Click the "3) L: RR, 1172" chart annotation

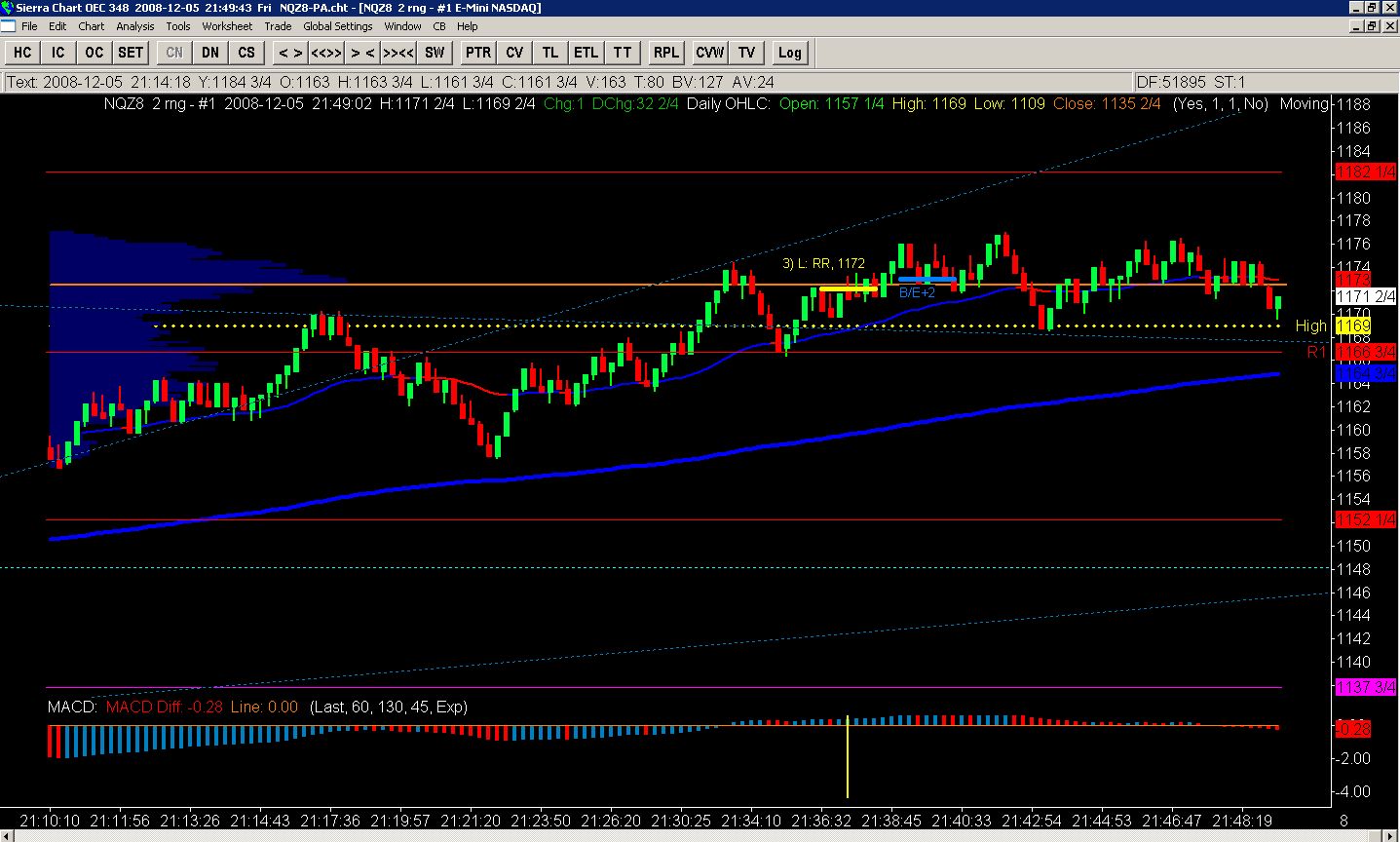(823, 263)
